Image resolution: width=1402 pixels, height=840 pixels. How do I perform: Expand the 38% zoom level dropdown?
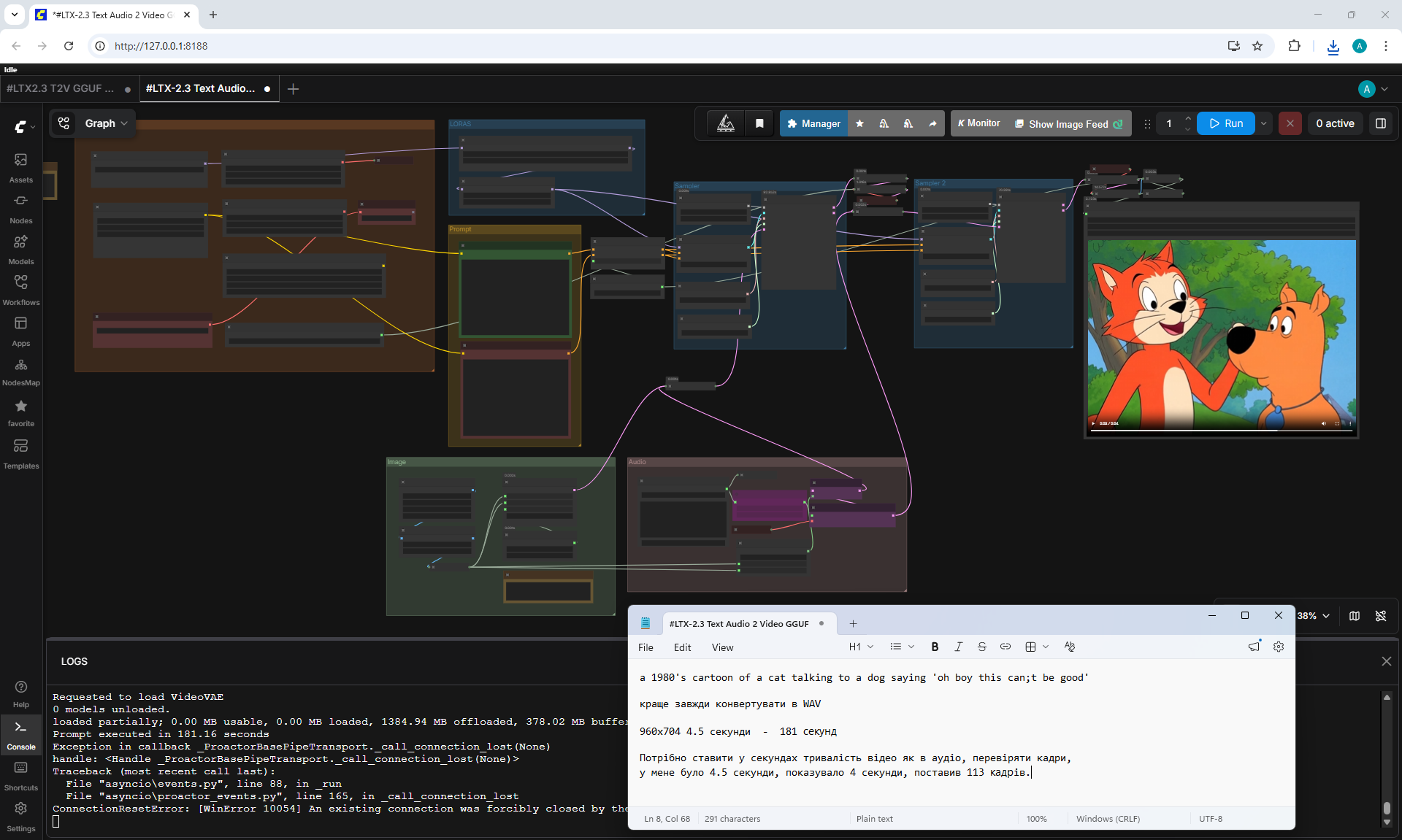1314,616
